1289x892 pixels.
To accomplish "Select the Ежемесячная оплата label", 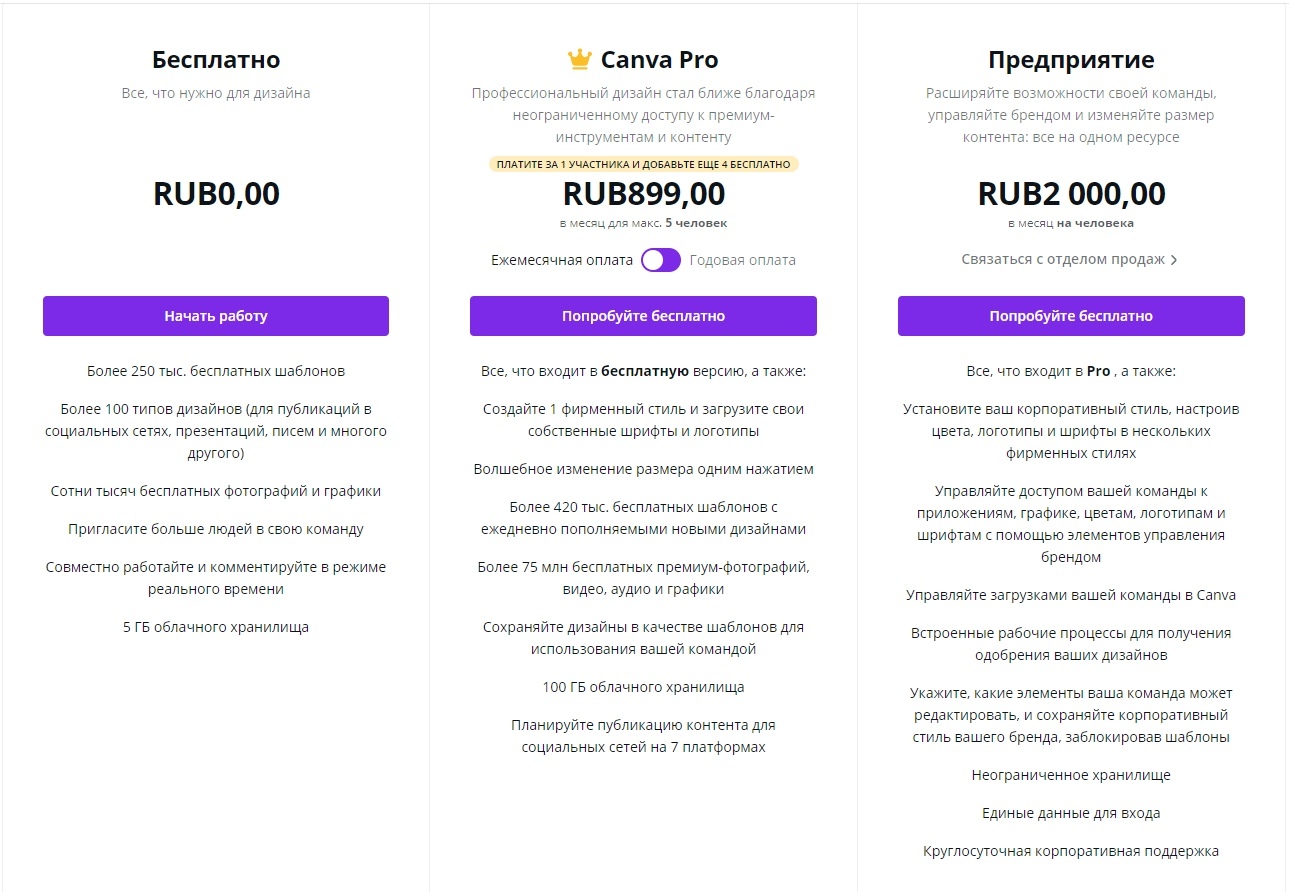I will click(562, 260).
